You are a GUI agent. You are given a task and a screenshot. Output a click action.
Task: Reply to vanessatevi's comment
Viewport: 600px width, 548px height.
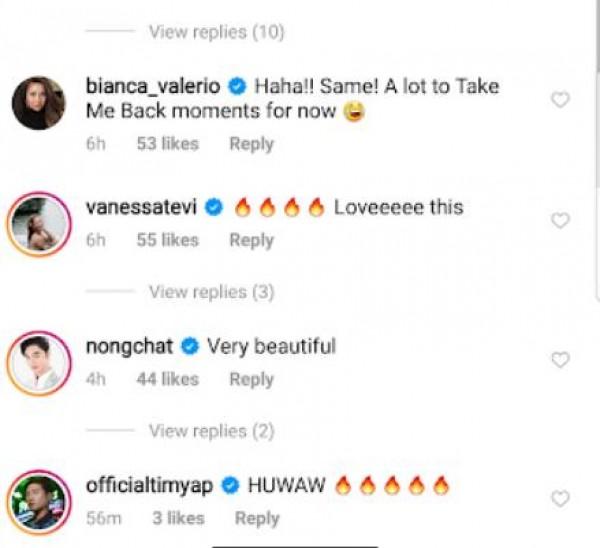pyautogui.click(x=251, y=241)
